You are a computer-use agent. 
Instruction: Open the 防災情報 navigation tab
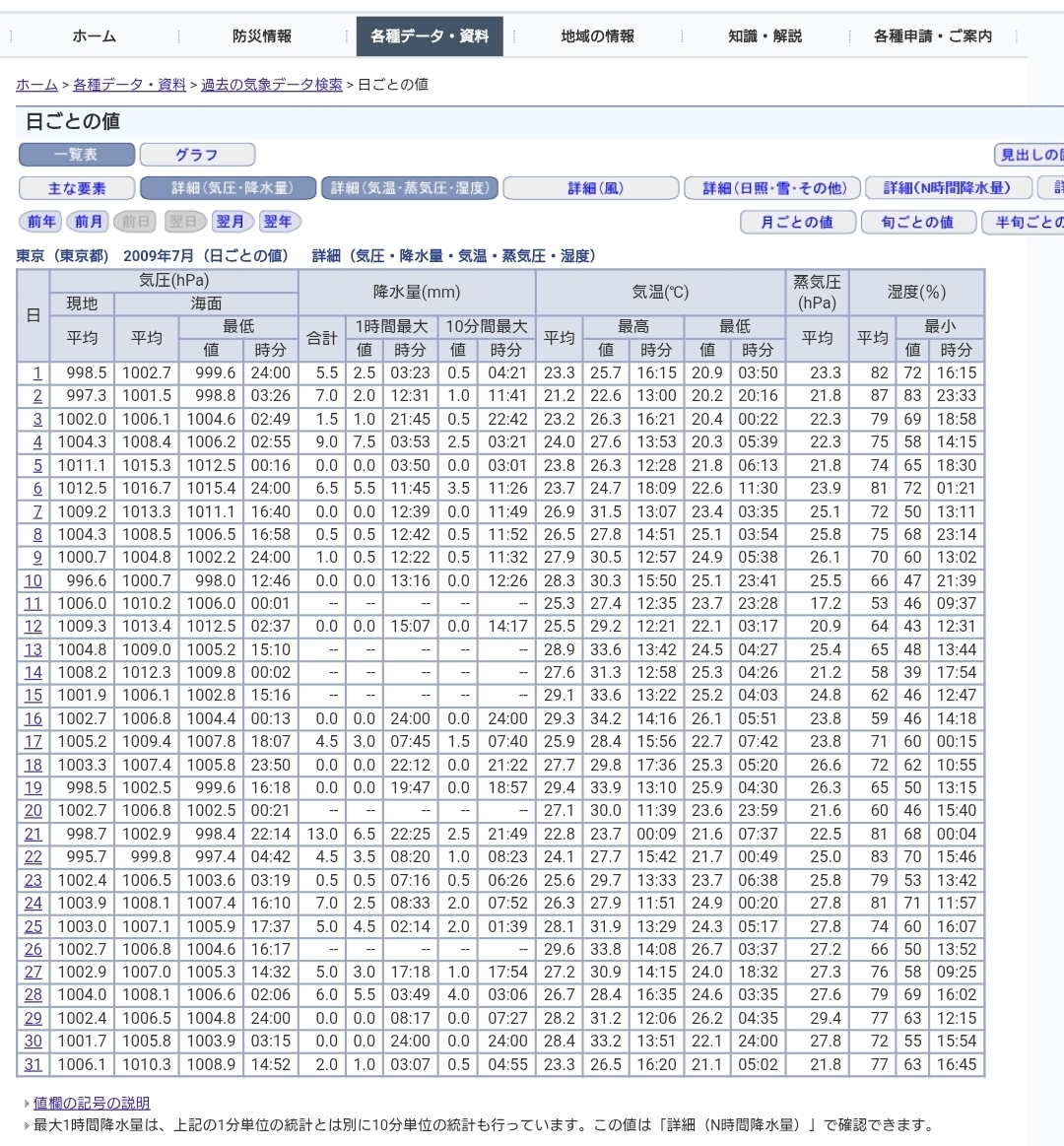click(262, 36)
